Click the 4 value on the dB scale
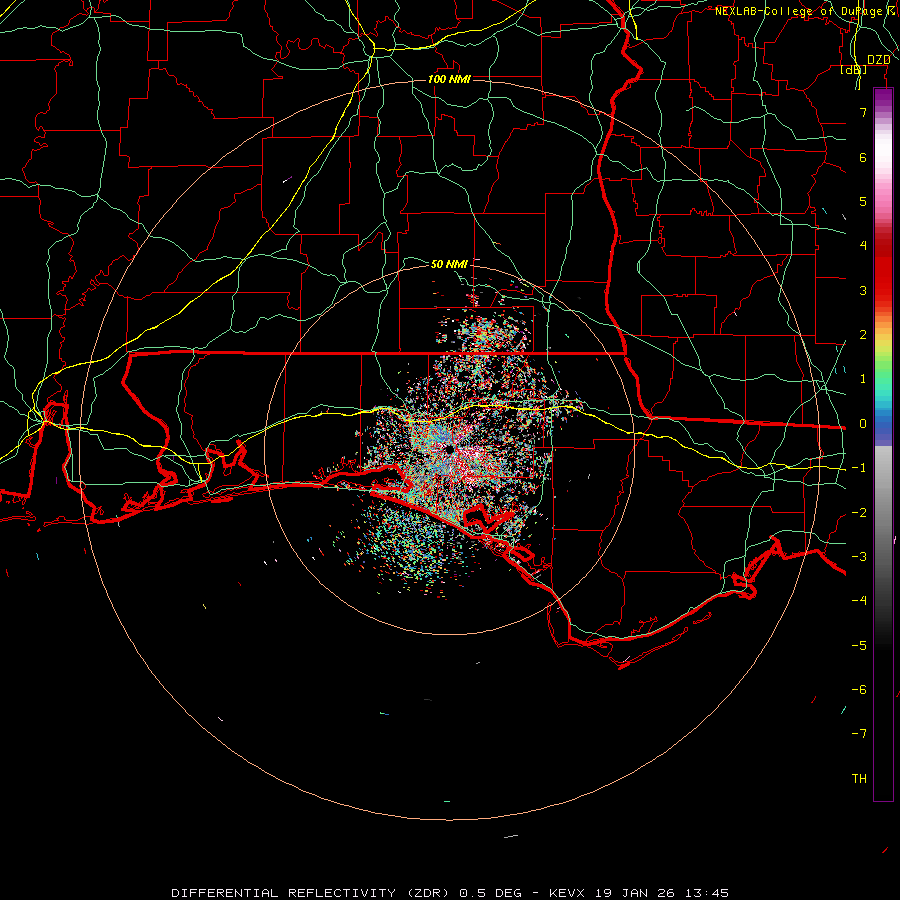This screenshot has height=900, width=900. coord(863,246)
